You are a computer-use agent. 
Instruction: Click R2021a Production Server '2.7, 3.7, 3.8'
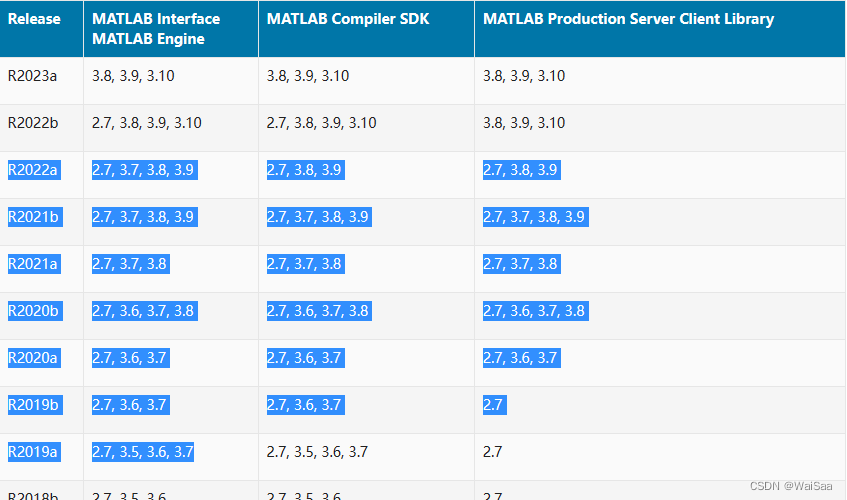[522, 263]
